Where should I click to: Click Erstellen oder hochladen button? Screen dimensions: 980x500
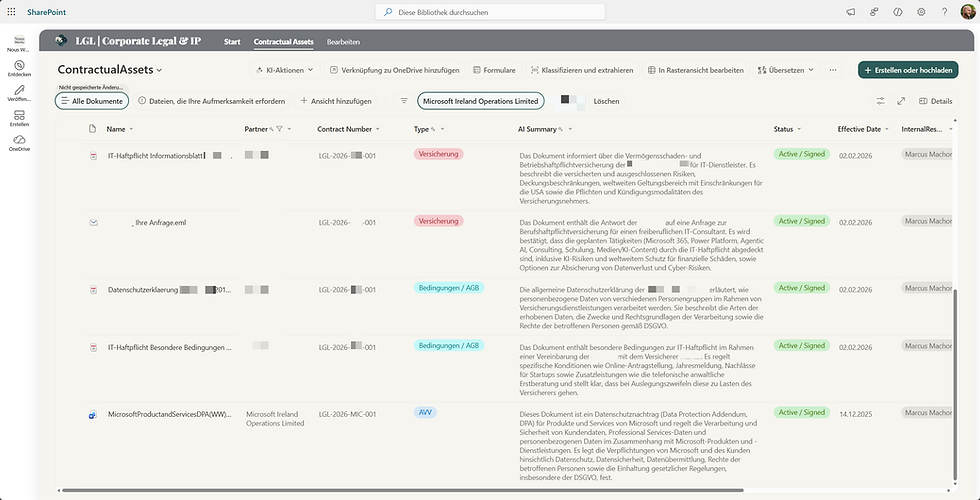pyautogui.click(x=908, y=70)
